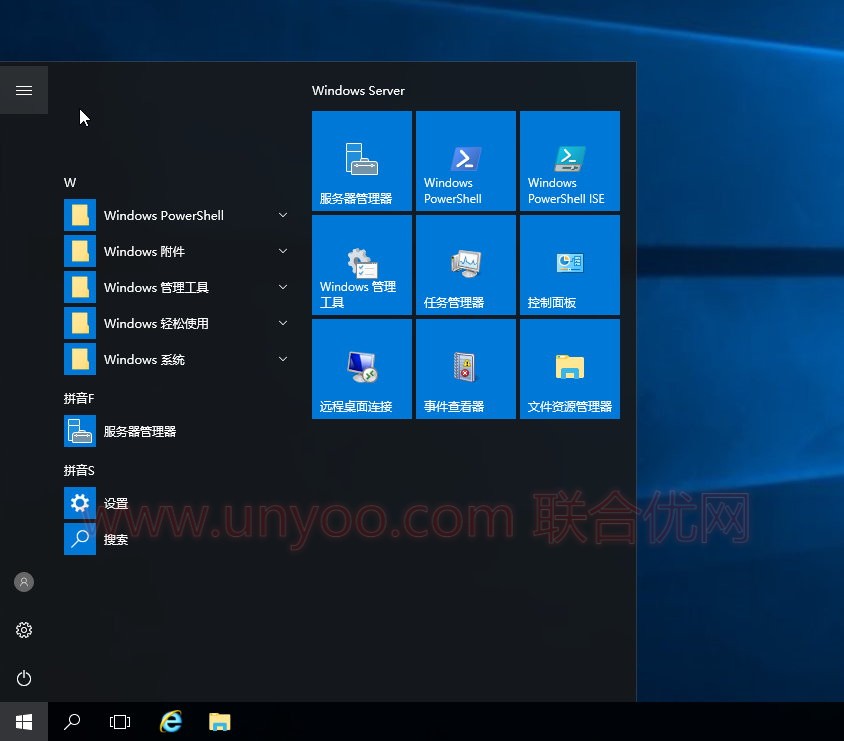The image size is (844, 741).
Task: Expand the Windows 轻松使用 folder chevron
Action: [283, 323]
